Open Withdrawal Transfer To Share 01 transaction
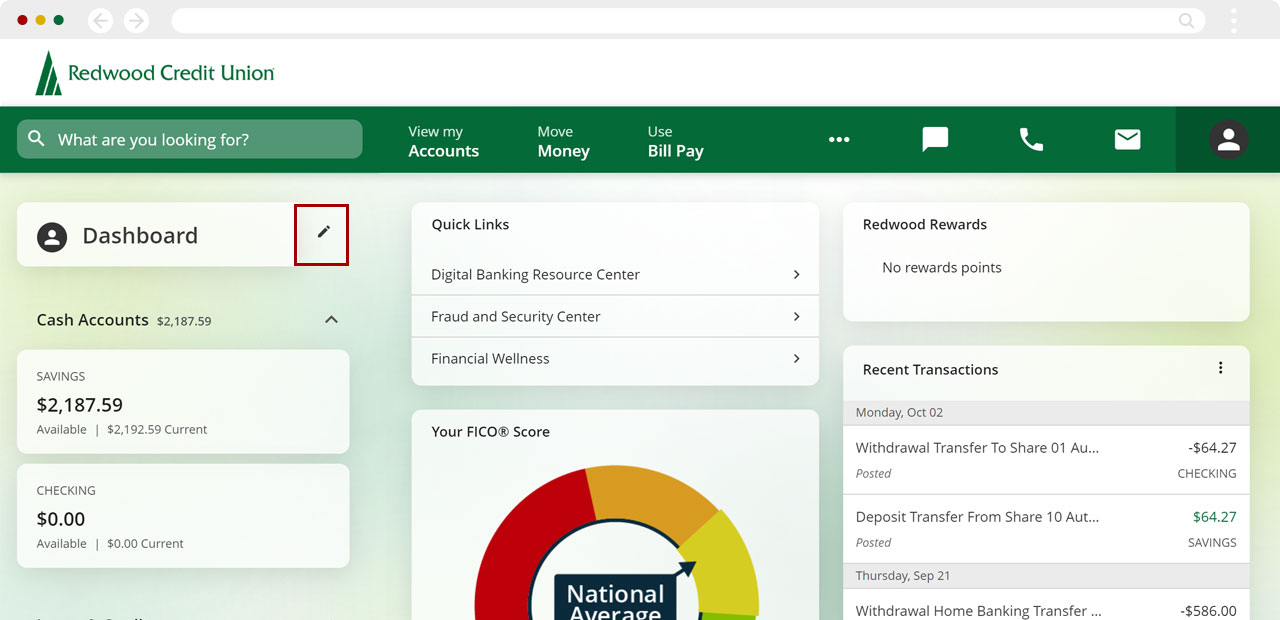The height and width of the screenshot is (620, 1280). point(1046,460)
